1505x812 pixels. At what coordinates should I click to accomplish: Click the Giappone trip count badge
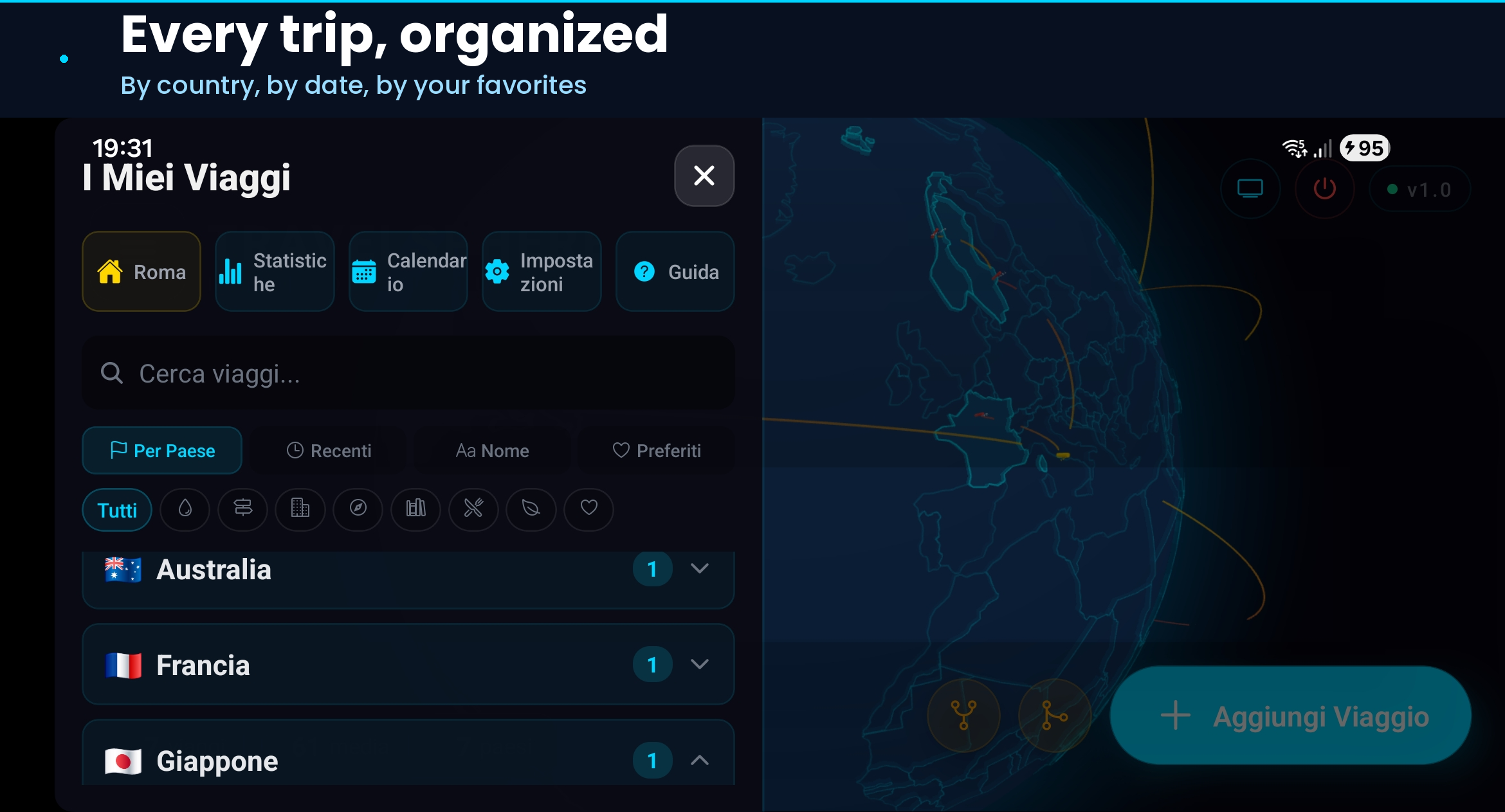[652, 761]
